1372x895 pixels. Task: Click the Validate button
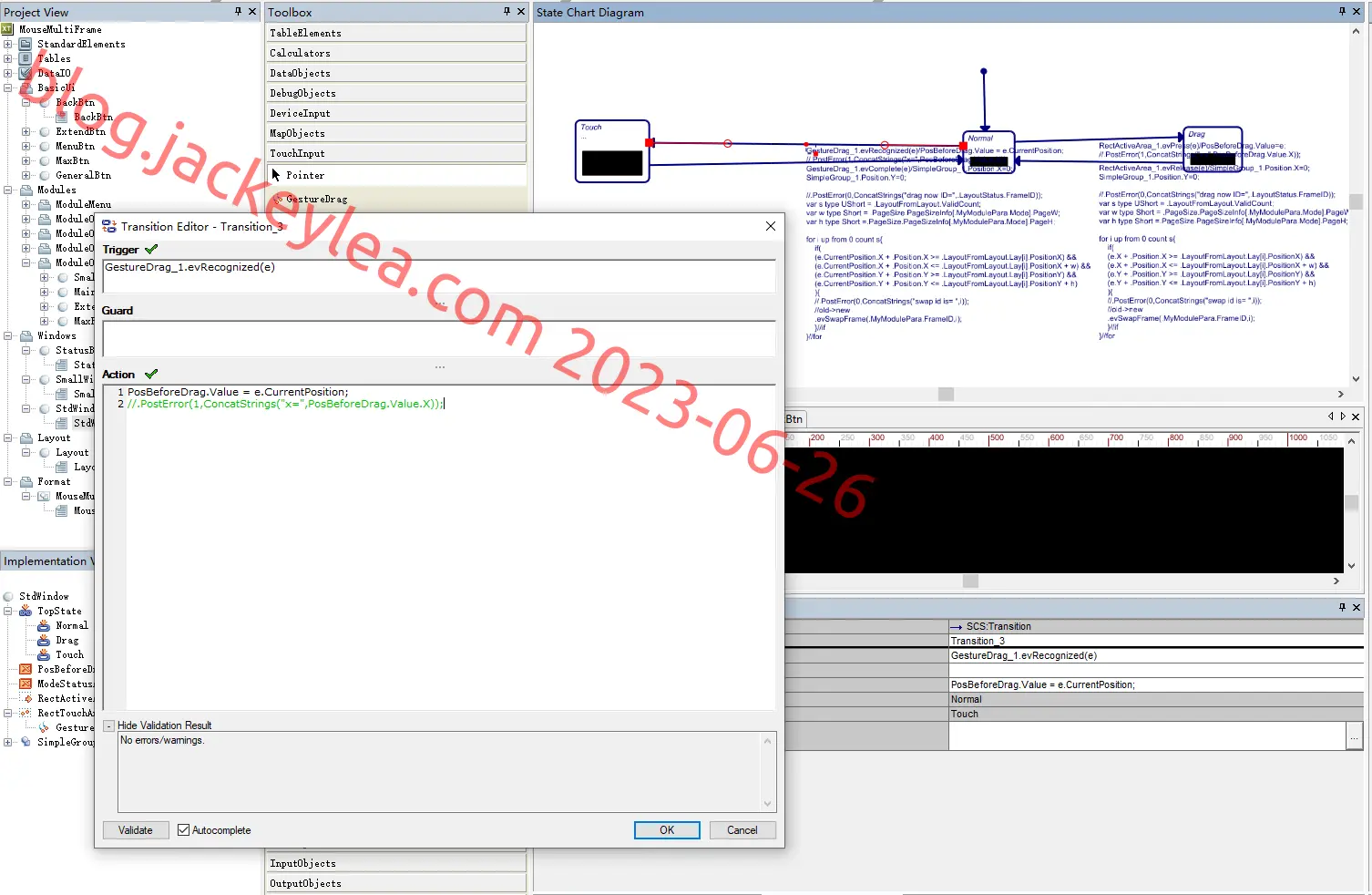click(x=135, y=830)
